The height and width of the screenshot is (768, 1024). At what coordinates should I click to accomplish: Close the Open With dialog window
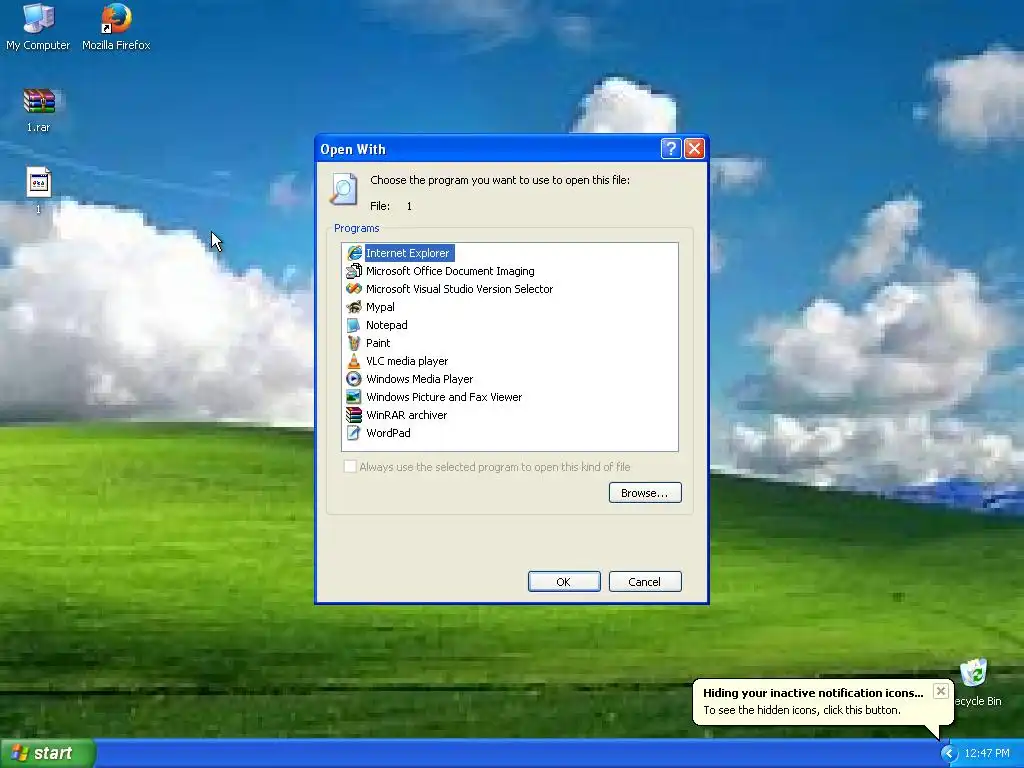click(x=694, y=149)
